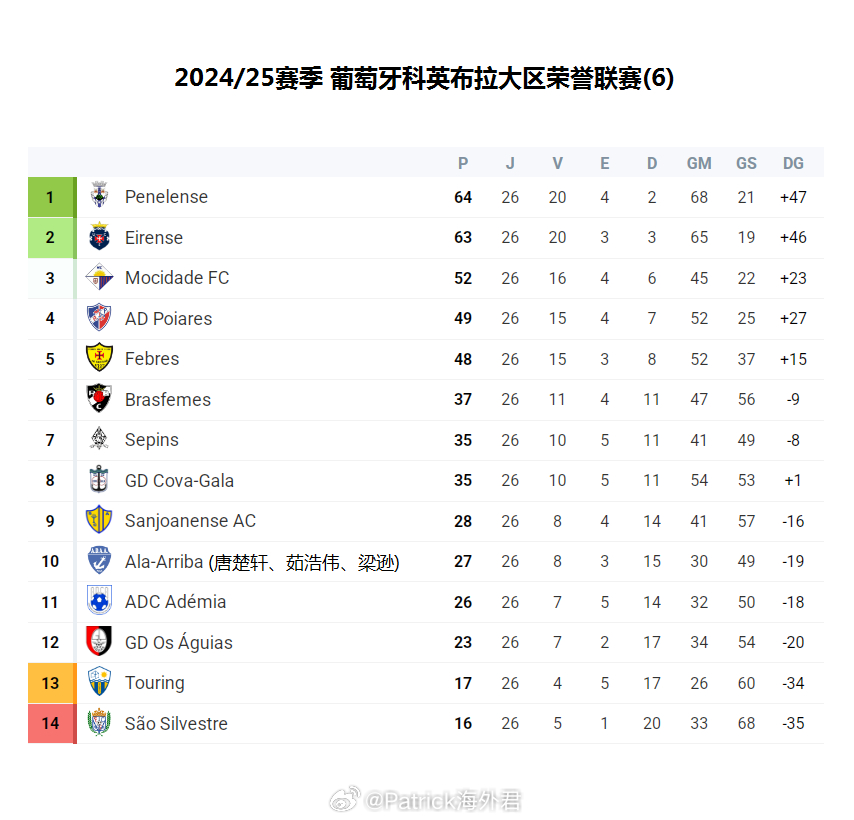Click the Penelense club crest

click(99, 195)
